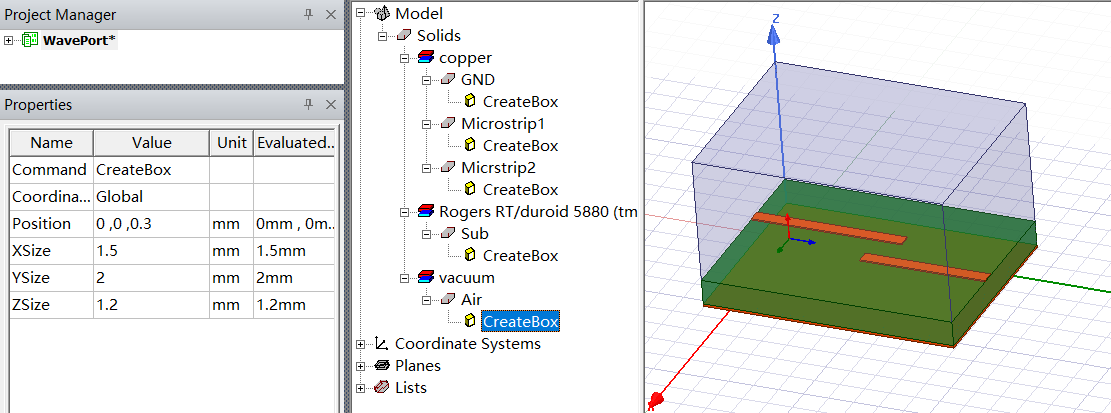The width and height of the screenshot is (1111, 413).
Task: Select CreateBox under Micrstrip2
Action: [x=521, y=189]
